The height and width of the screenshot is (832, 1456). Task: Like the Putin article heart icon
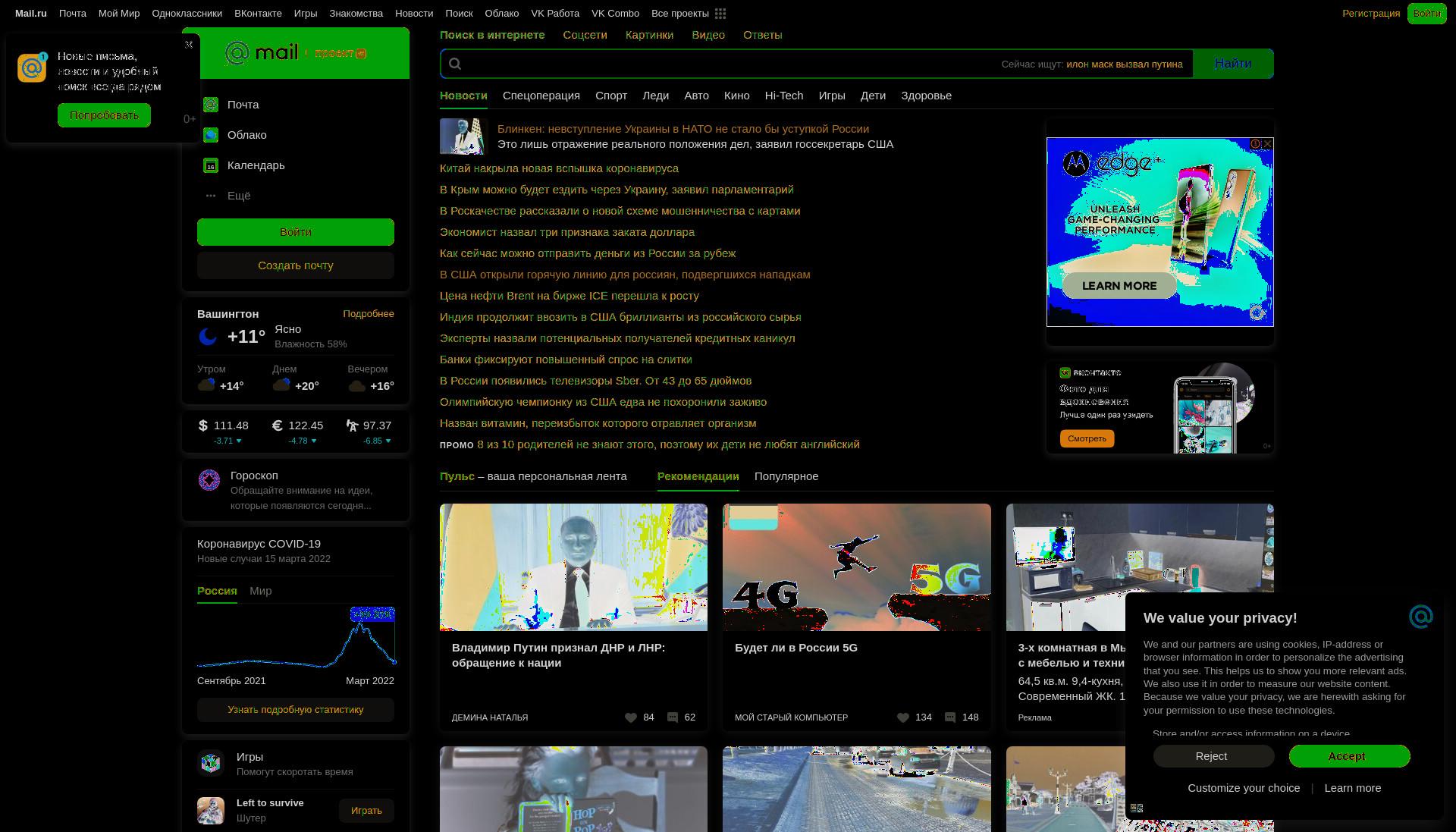[x=631, y=717]
